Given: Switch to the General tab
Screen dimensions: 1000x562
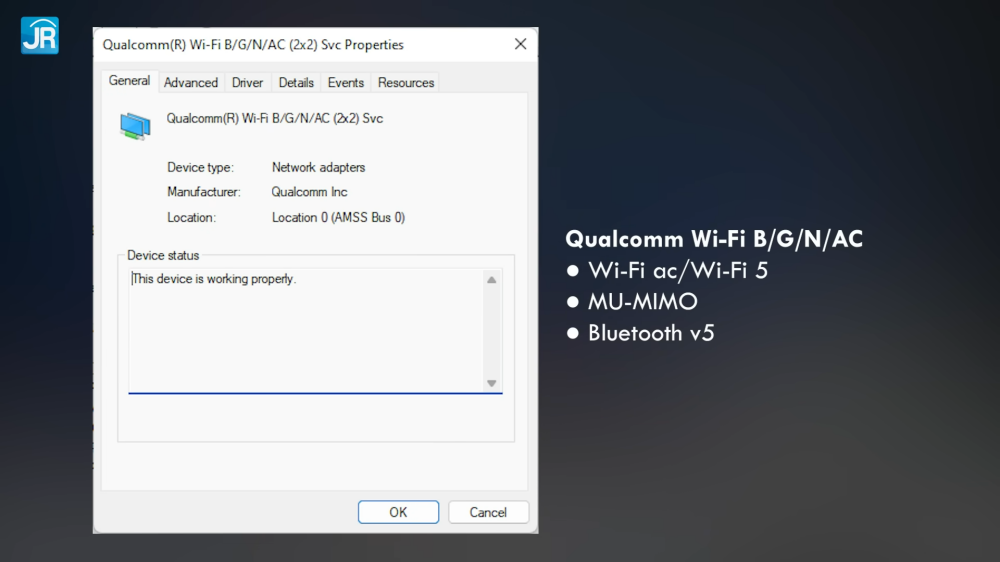Looking at the screenshot, I should coord(129,81).
